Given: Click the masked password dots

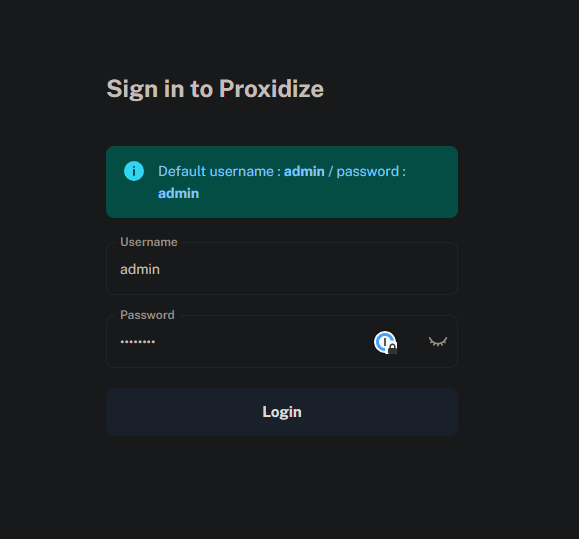Looking at the screenshot, I should pos(138,342).
